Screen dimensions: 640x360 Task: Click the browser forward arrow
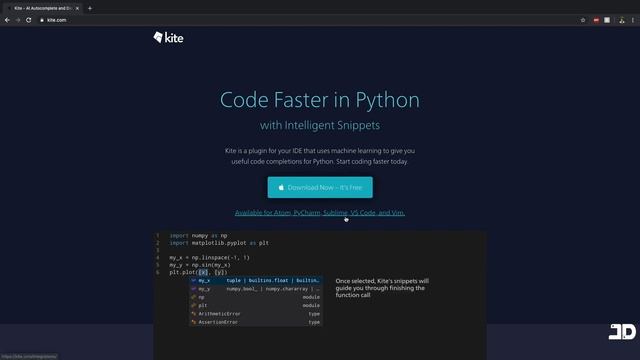tap(18, 20)
